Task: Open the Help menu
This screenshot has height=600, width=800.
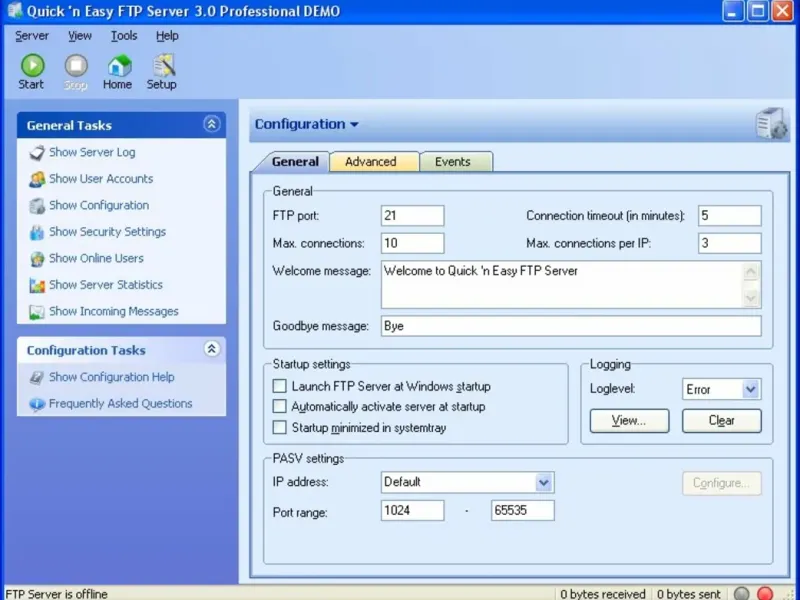Action: [167, 36]
